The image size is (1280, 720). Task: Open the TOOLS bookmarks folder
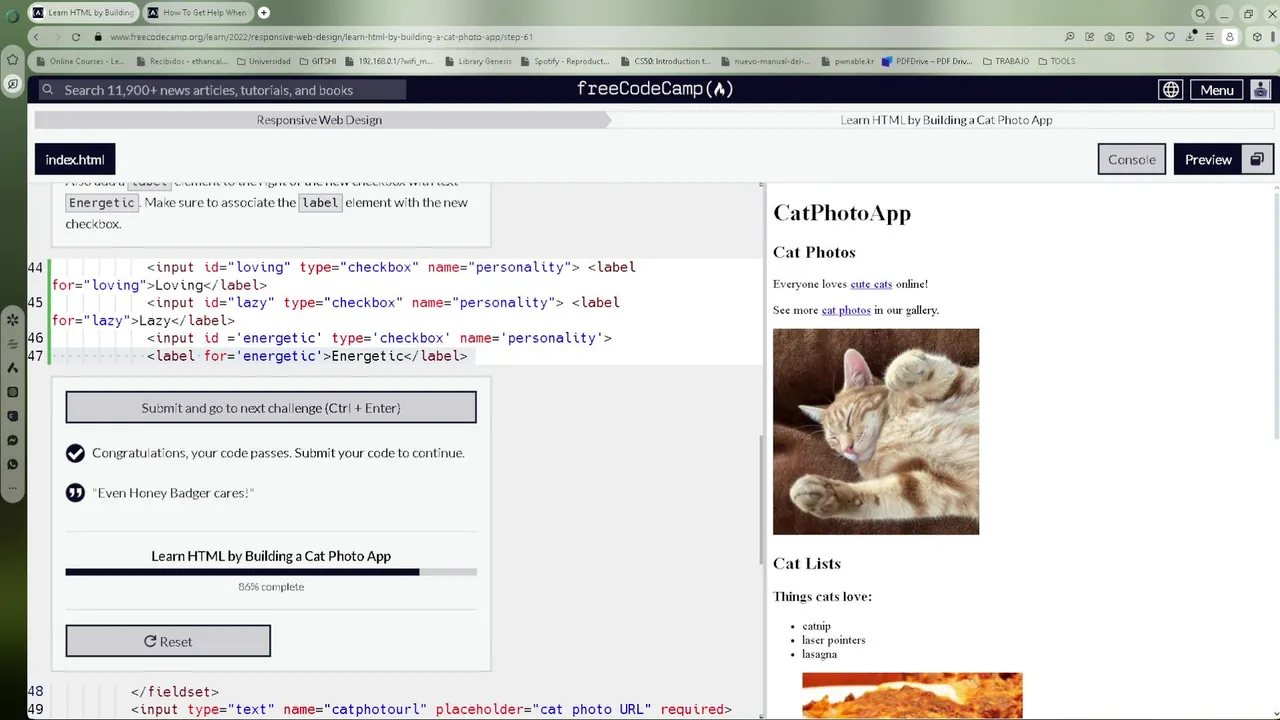[1057, 61]
